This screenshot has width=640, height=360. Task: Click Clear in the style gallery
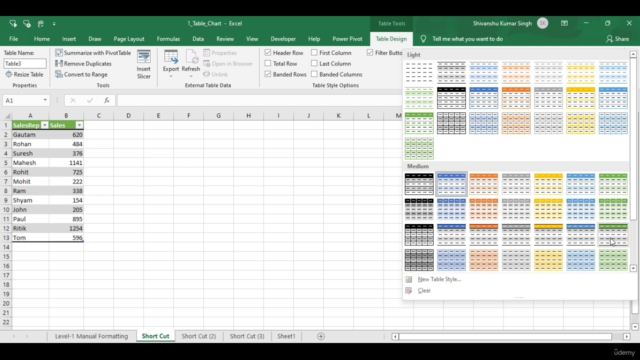pyautogui.click(x=424, y=291)
